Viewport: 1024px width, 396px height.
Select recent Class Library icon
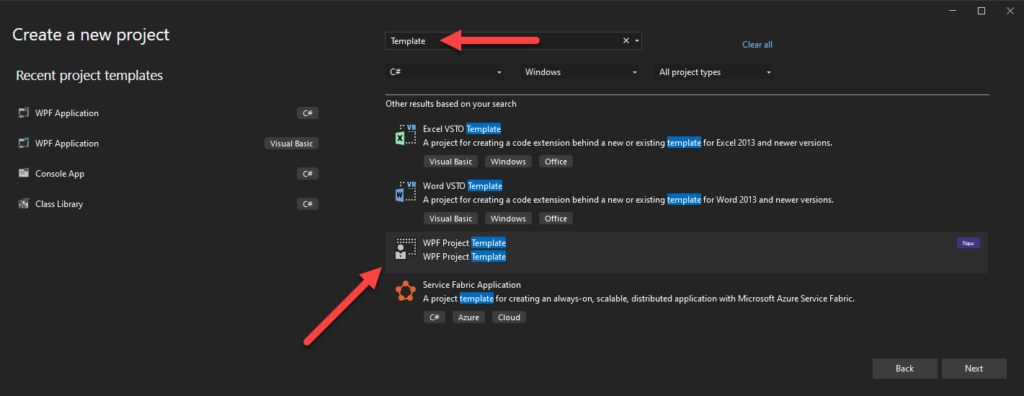(x=24, y=204)
